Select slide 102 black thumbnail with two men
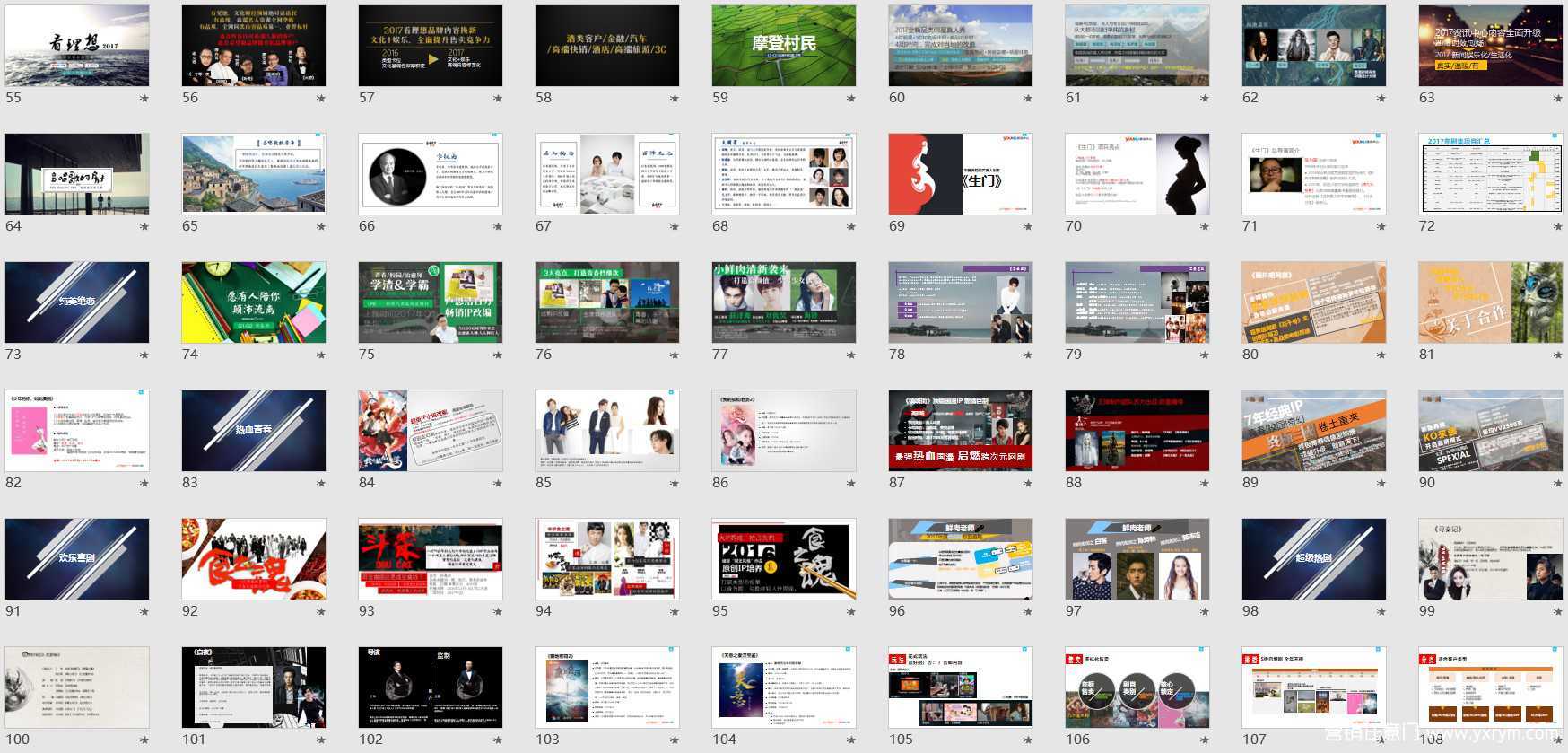The height and width of the screenshot is (753, 1568). coord(431,687)
